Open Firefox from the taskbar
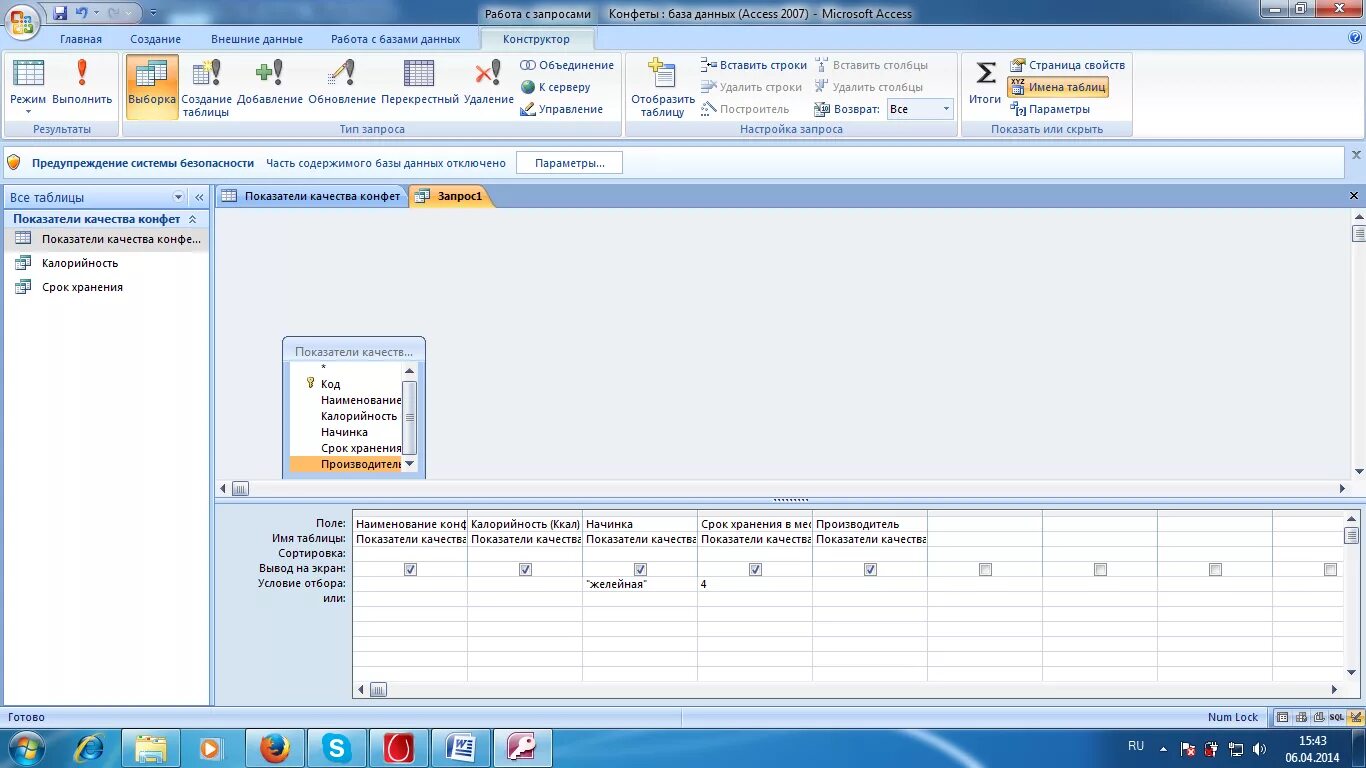The image size is (1366, 768). click(x=274, y=748)
